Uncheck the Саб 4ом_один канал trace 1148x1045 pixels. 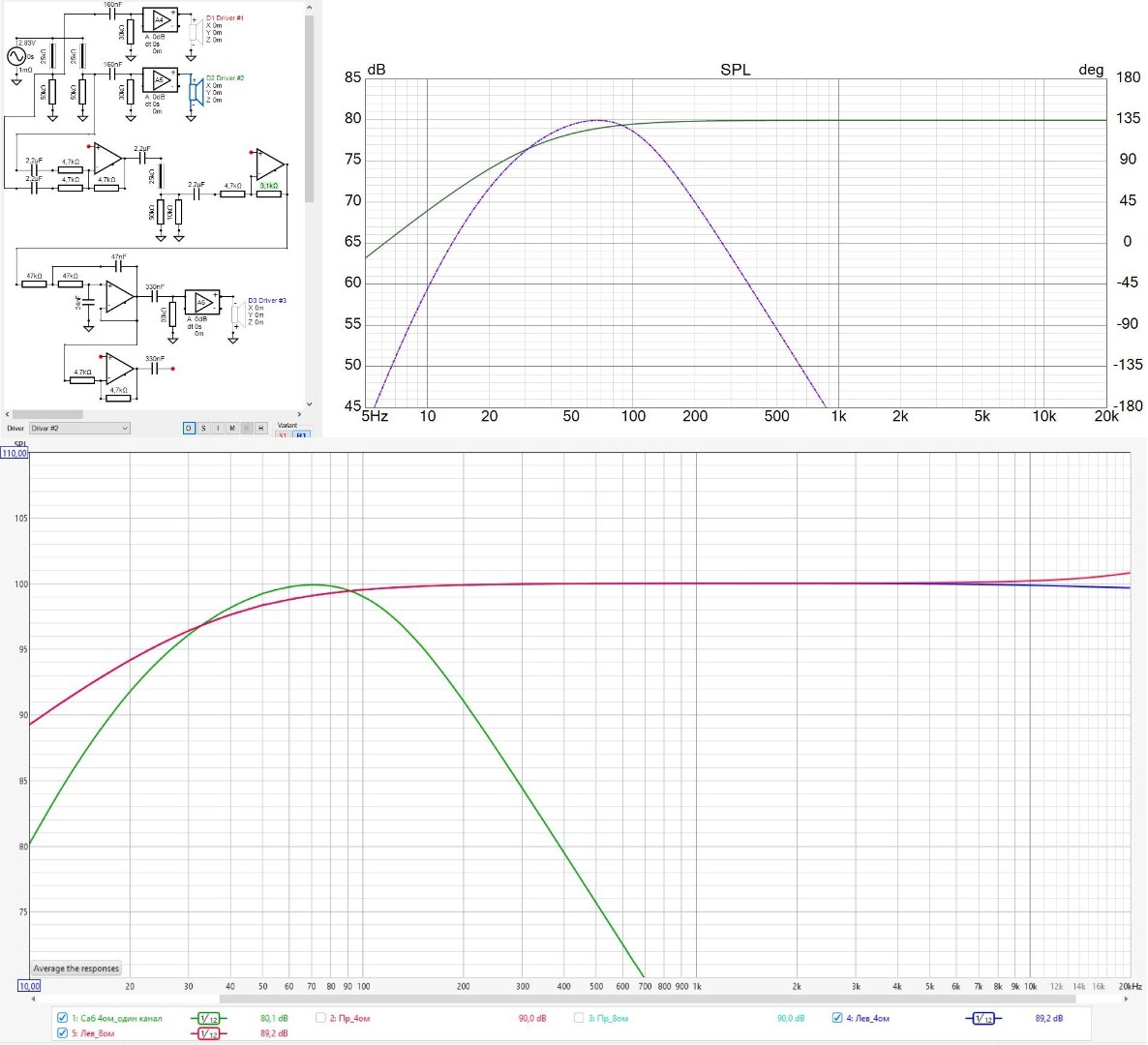point(63,1018)
